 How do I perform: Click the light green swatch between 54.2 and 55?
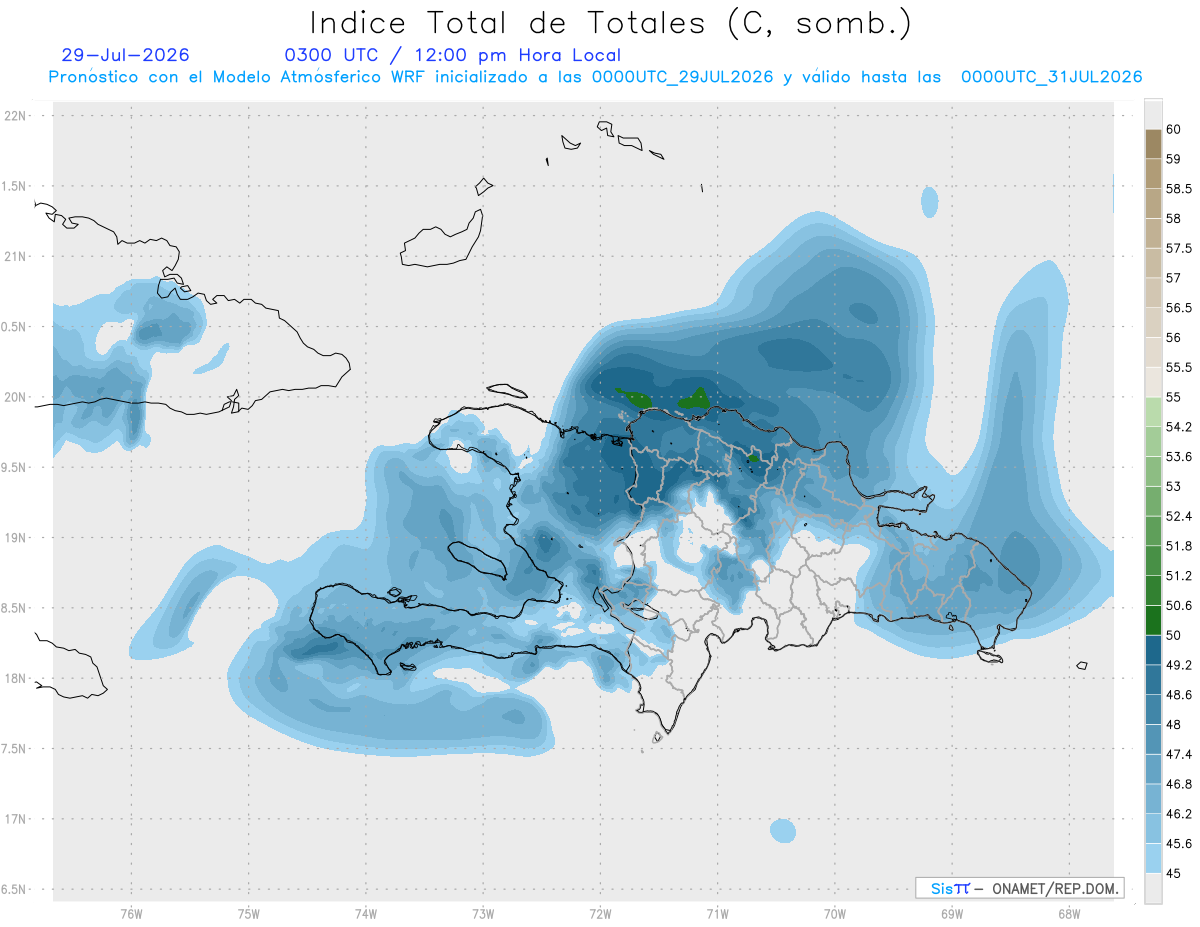(x=1153, y=412)
